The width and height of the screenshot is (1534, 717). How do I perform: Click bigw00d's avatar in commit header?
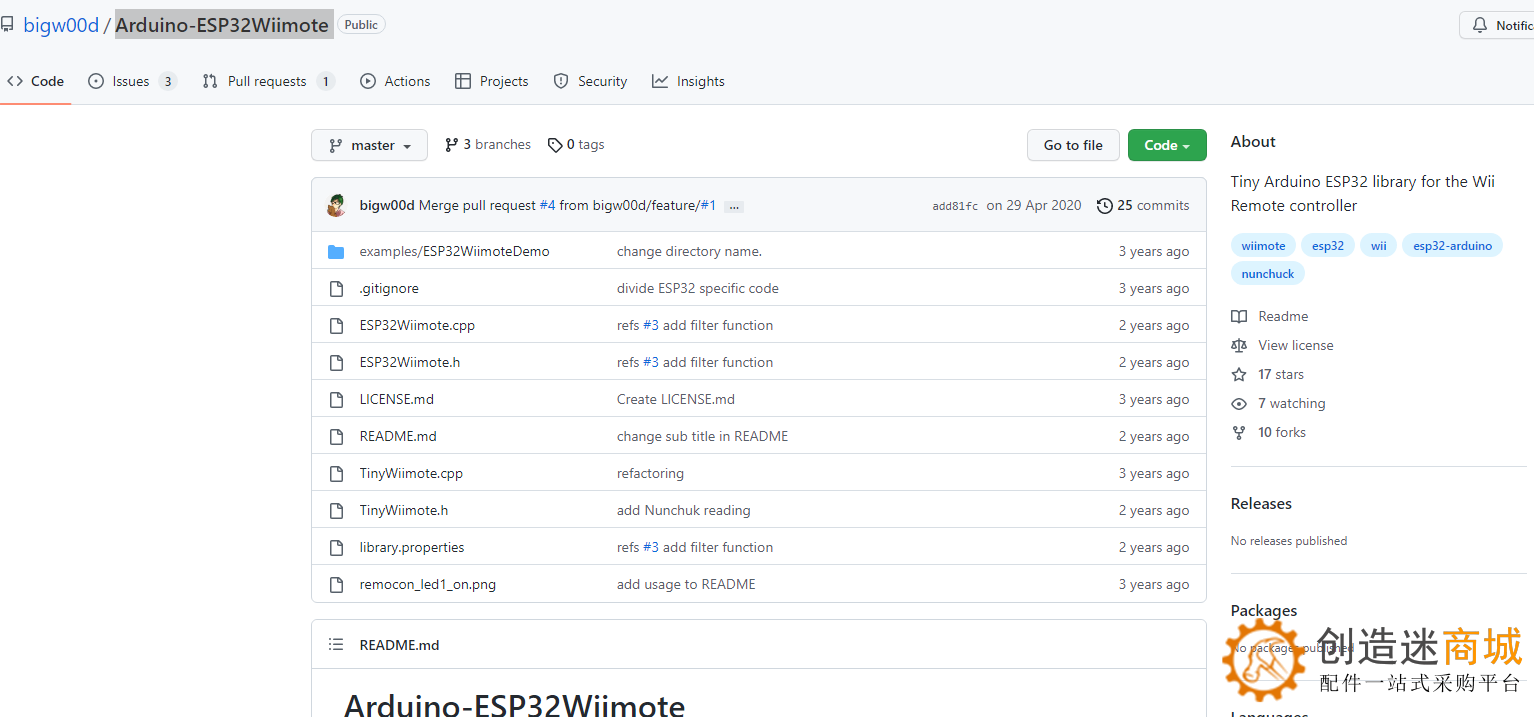coord(336,206)
